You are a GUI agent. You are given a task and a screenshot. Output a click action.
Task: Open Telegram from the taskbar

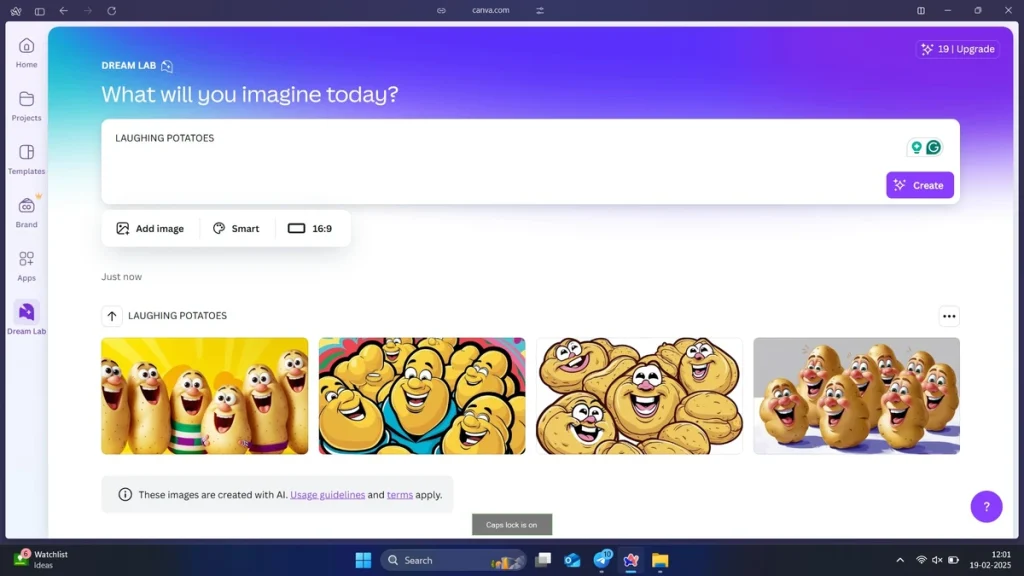click(602, 560)
